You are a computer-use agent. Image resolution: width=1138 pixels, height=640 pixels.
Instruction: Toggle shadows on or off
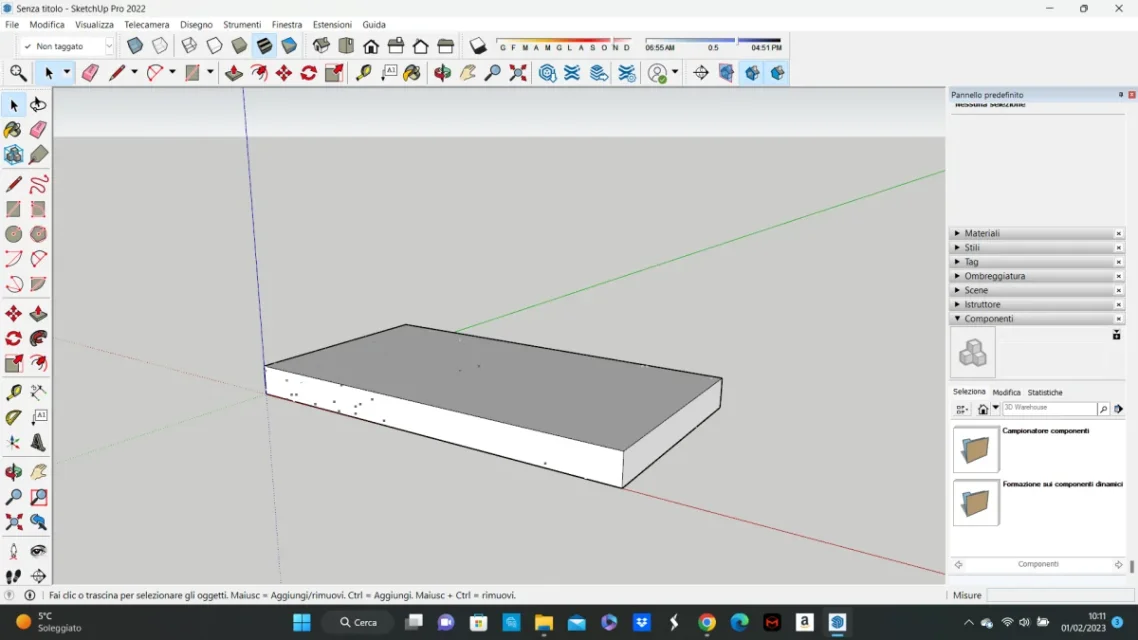(478, 46)
